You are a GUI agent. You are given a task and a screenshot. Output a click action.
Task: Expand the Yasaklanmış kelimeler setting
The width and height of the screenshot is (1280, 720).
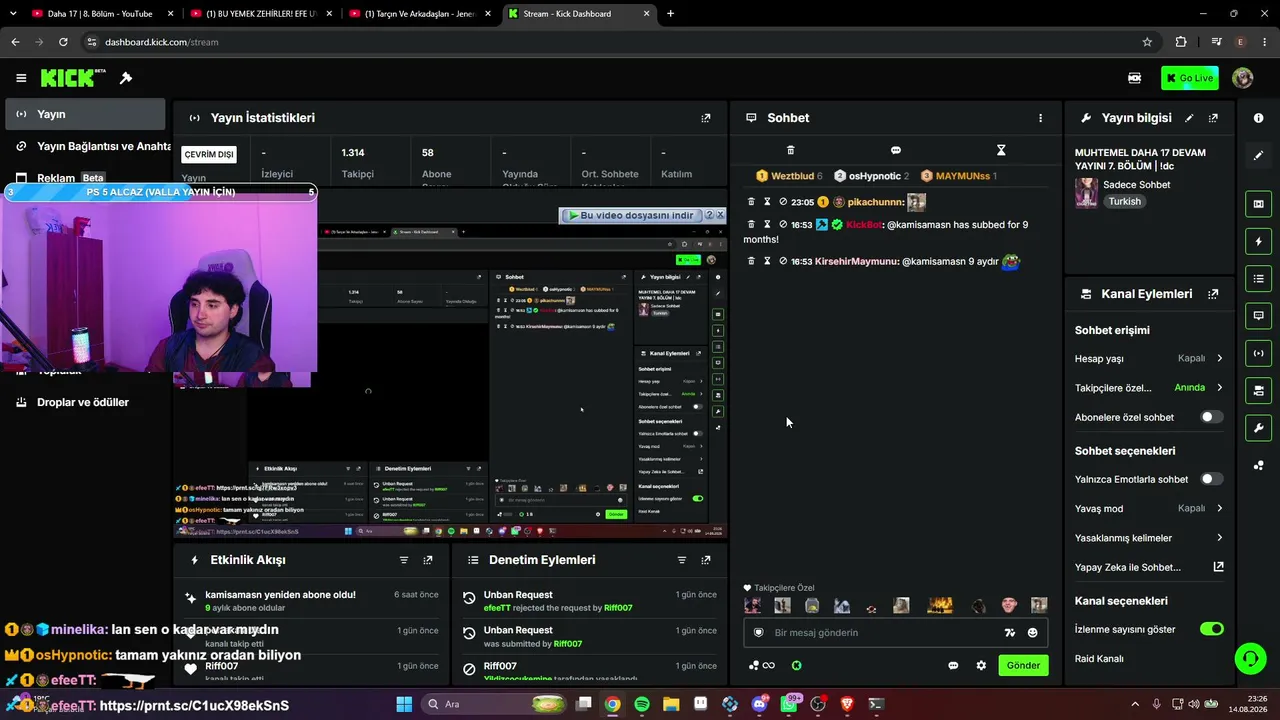click(1149, 538)
